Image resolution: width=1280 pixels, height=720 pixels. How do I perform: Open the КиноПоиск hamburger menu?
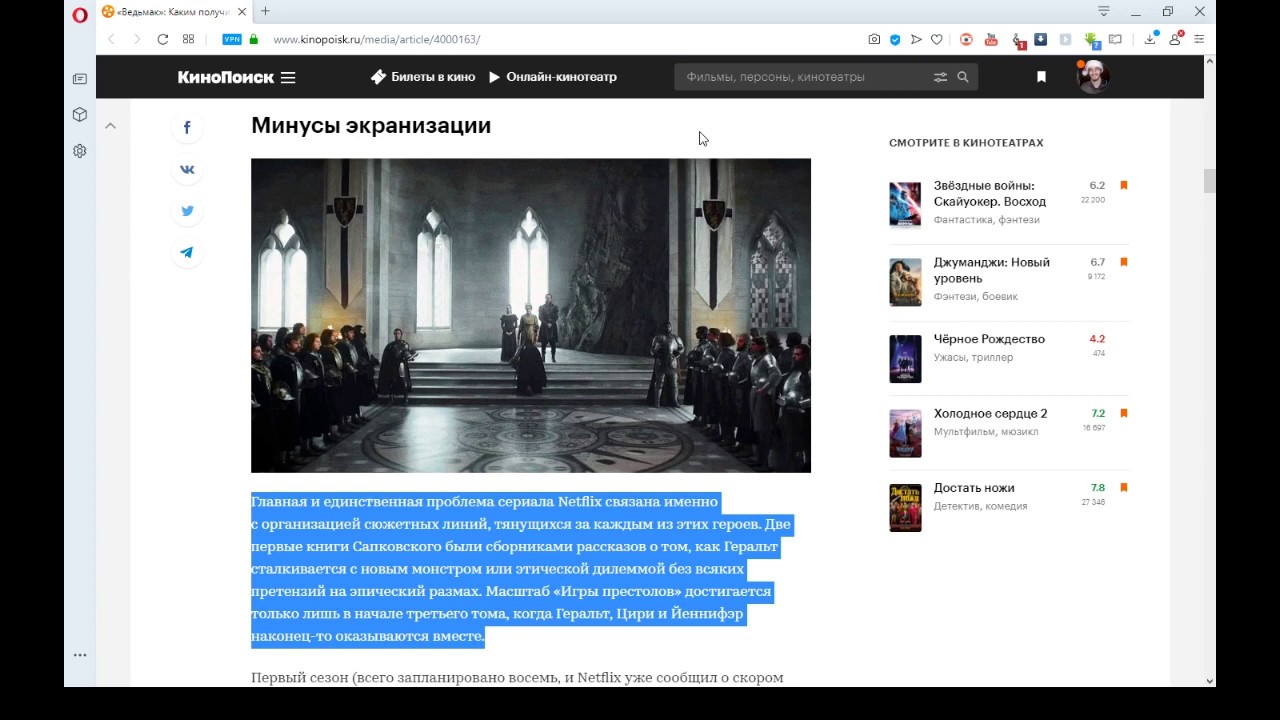[288, 77]
